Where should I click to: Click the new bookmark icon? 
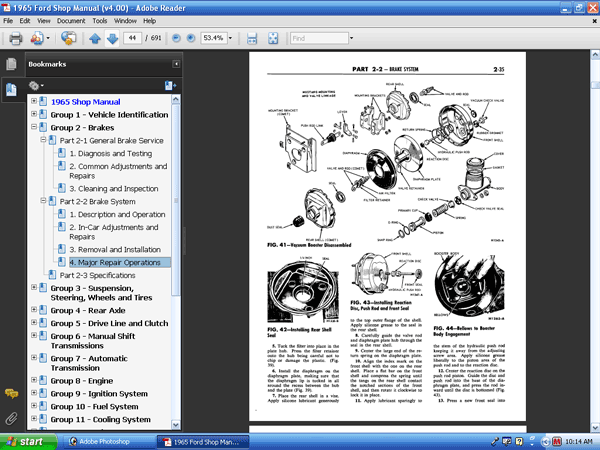(170, 86)
